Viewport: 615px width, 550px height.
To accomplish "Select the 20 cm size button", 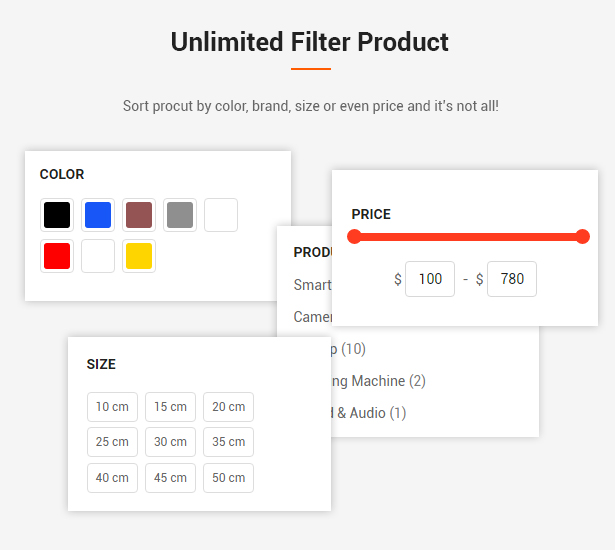I will coord(228,407).
